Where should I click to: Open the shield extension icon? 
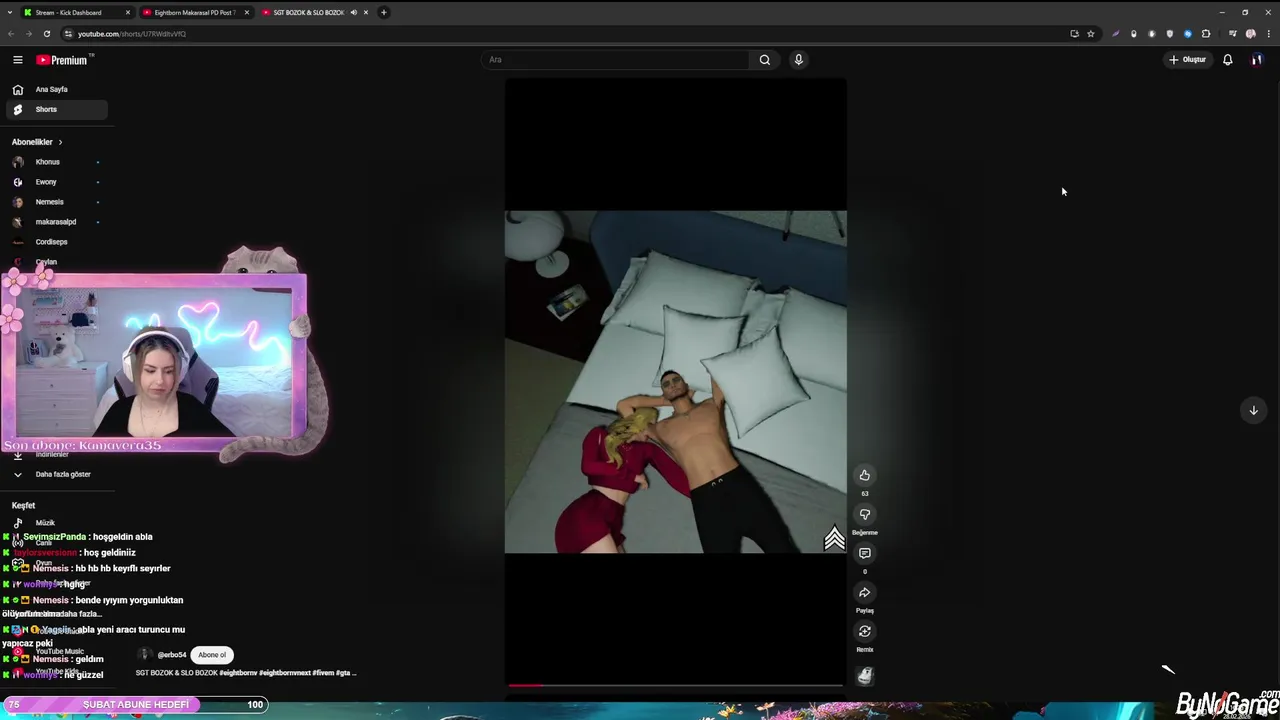1170,34
